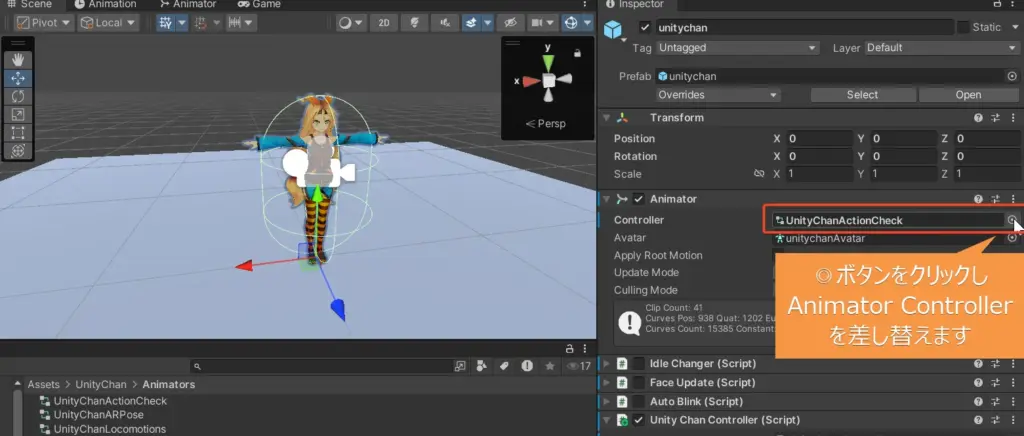The image size is (1024, 436).
Task: Click the prefab Select button
Action: [863, 95]
